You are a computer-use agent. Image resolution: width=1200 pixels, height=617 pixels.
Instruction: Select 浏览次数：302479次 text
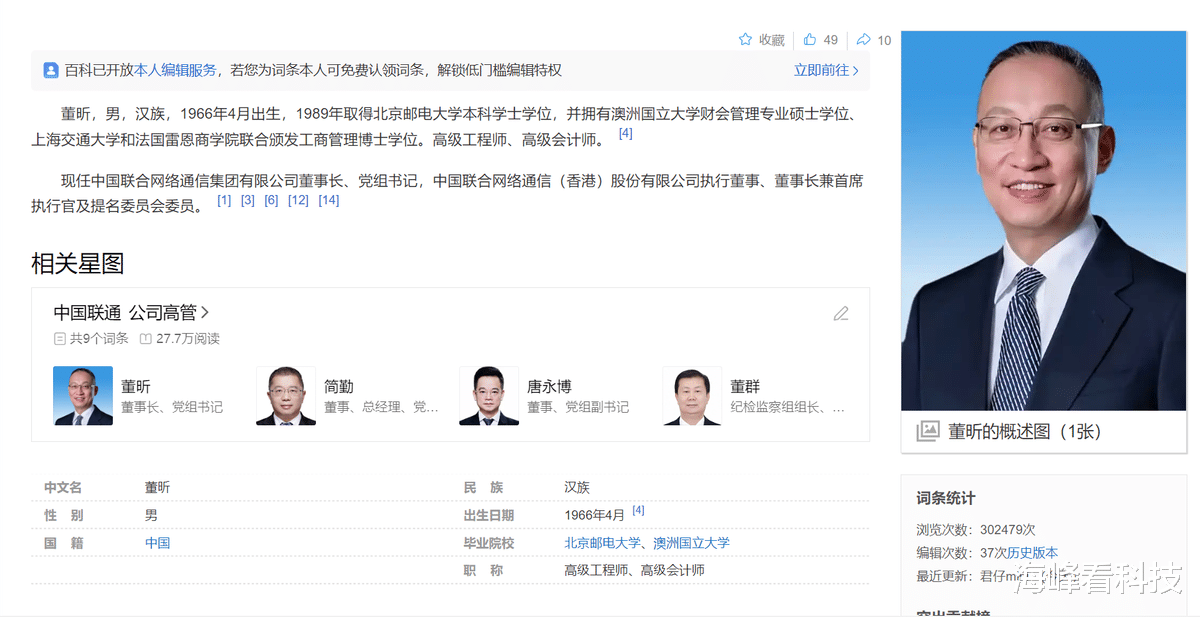(x=976, y=530)
